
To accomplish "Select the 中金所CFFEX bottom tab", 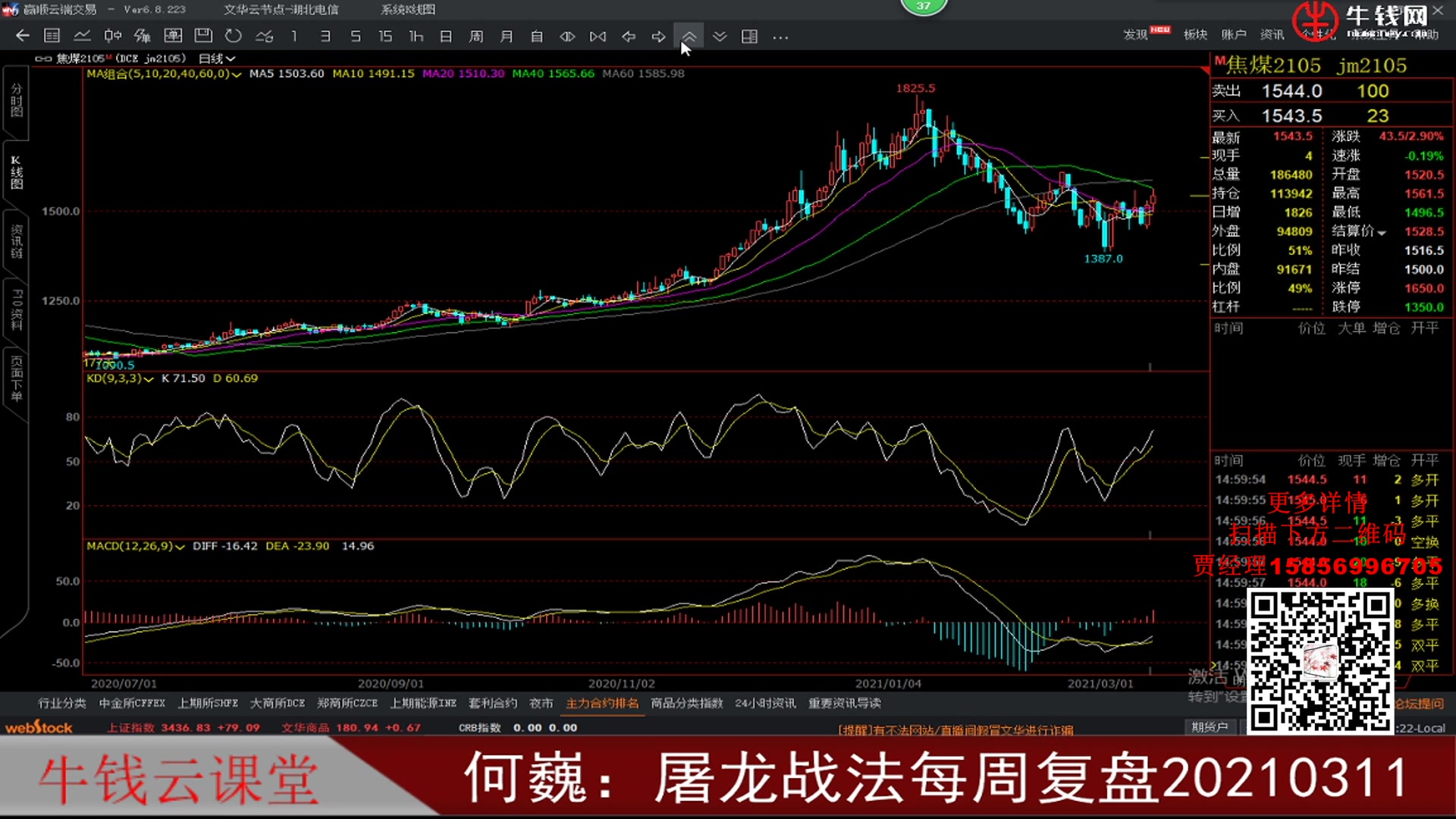I will coord(132,703).
